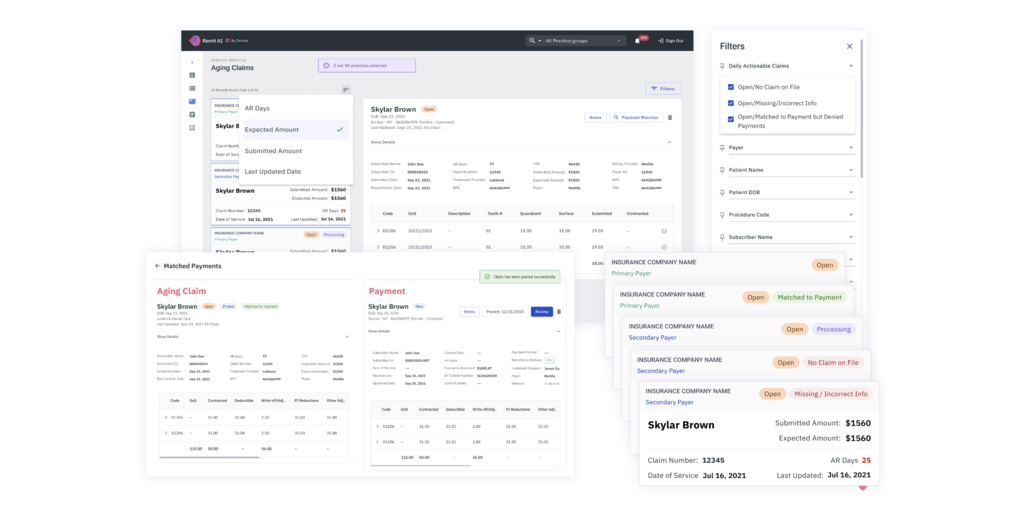Click the sort icon above the claims list

pos(346,90)
